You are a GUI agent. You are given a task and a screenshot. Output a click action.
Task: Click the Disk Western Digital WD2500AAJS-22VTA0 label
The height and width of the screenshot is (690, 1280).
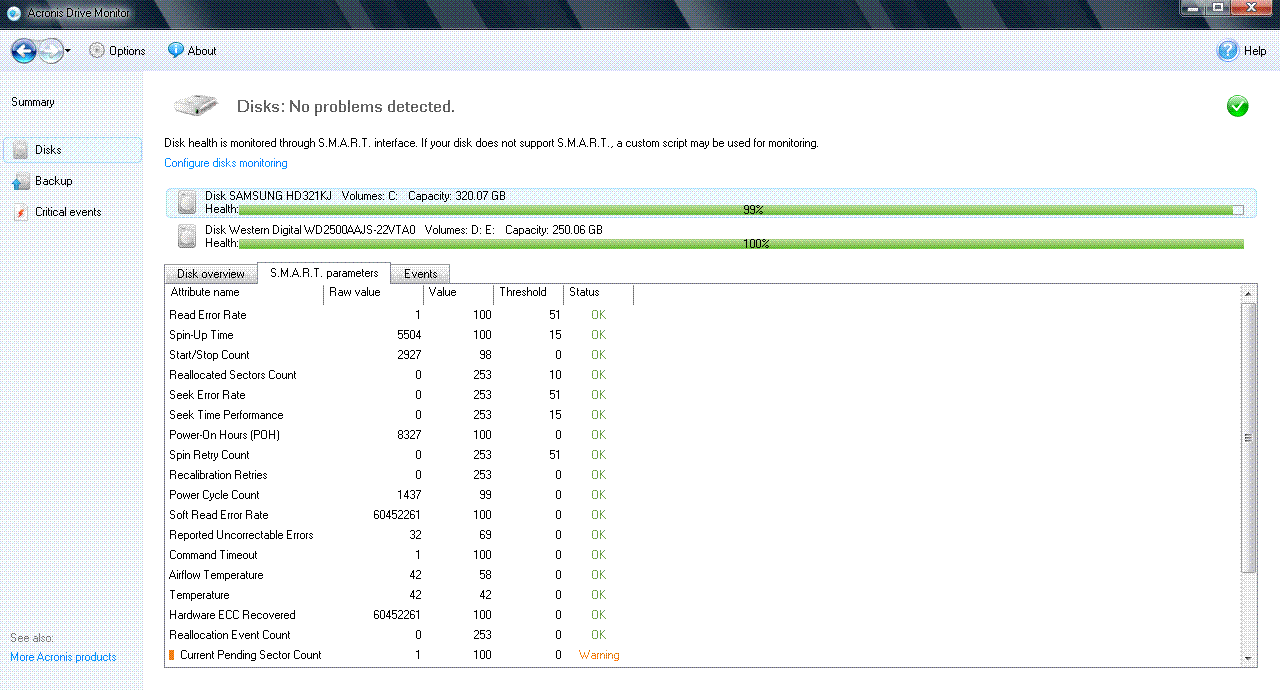310,230
